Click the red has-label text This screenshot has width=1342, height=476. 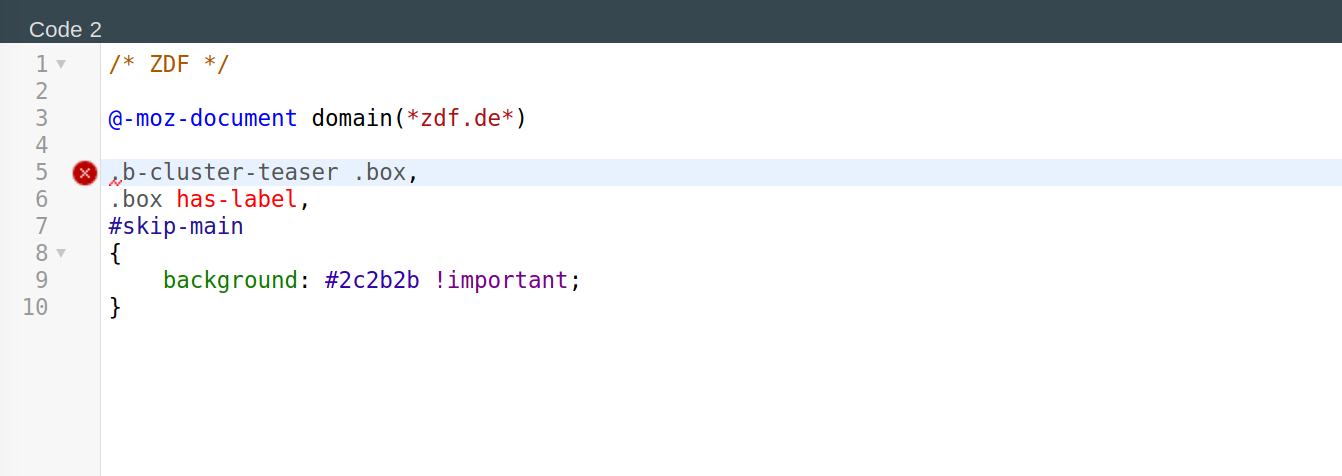237,200
